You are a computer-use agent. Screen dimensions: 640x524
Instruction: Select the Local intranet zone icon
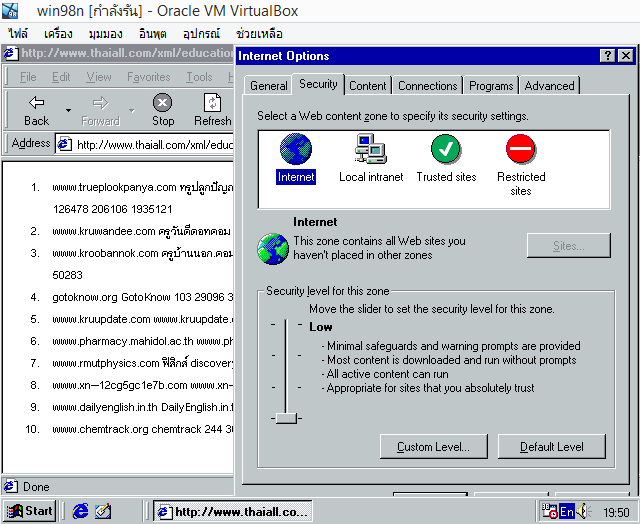click(371, 150)
